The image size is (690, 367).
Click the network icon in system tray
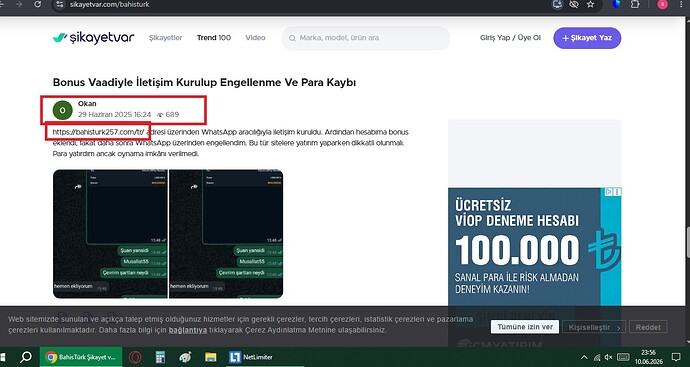597,357
